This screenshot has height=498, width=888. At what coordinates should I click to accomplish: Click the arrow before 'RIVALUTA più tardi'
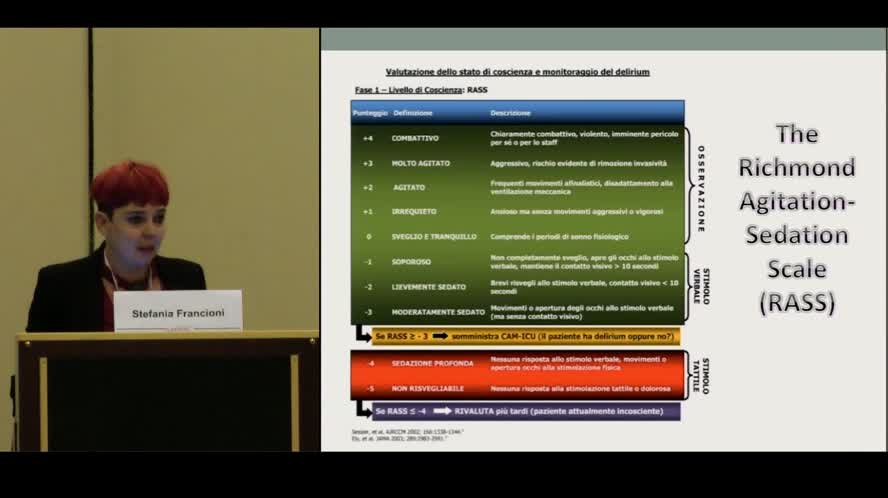coord(440,411)
